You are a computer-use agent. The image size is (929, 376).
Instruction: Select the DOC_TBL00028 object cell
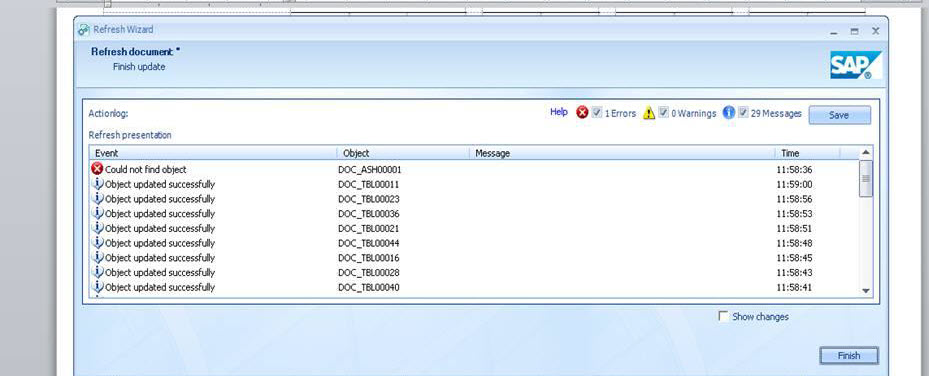(369, 273)
